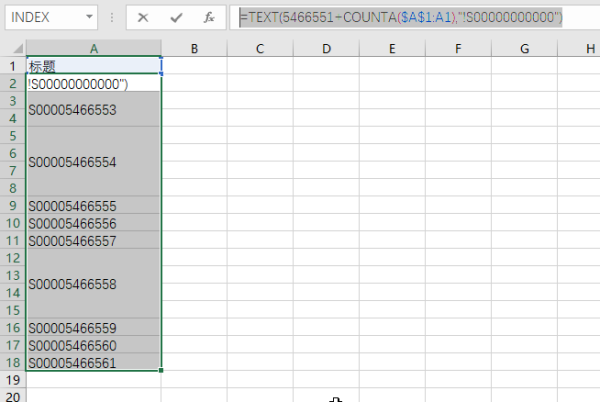
Task: Click cell containing S00005466561
Action: tap(93, 362)
